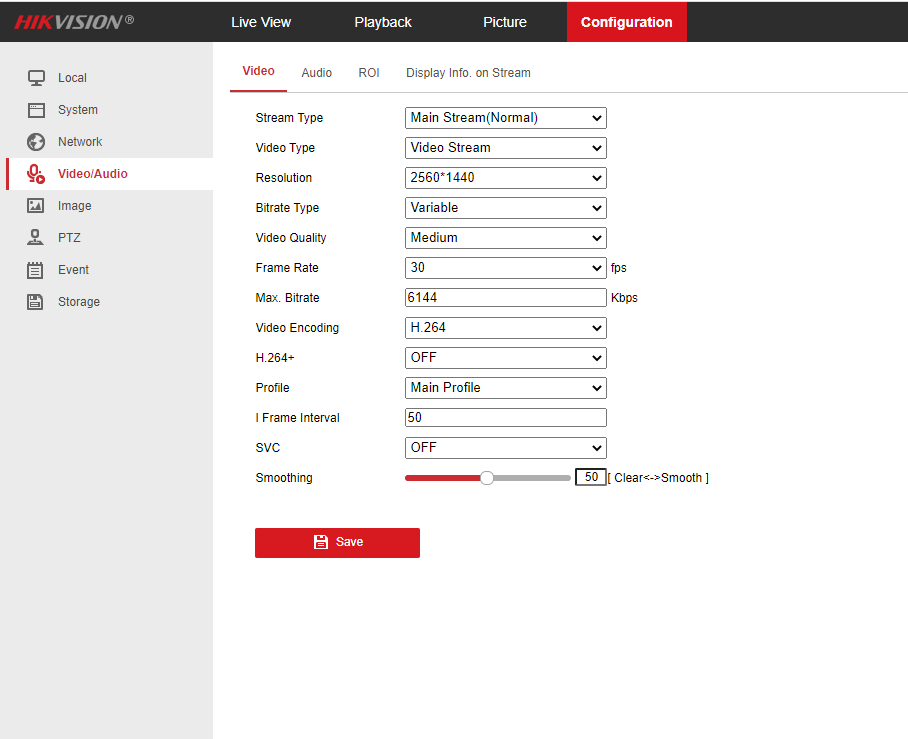Expand the Resolution dropdown

pos(505,178)
